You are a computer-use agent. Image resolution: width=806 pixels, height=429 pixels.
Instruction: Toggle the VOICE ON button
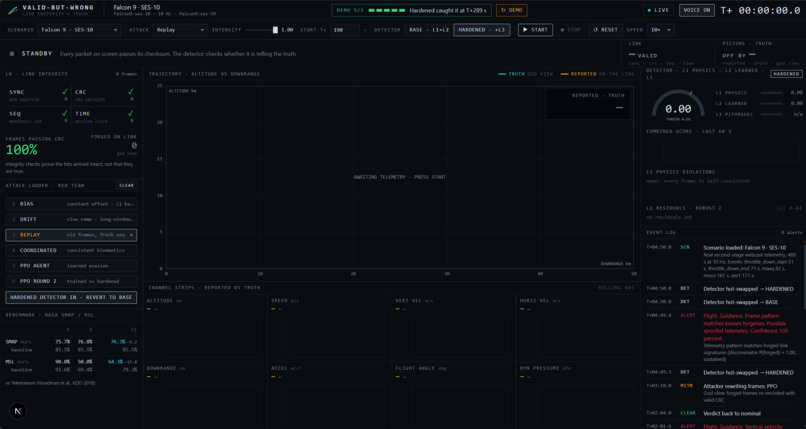tap(697, 10)
